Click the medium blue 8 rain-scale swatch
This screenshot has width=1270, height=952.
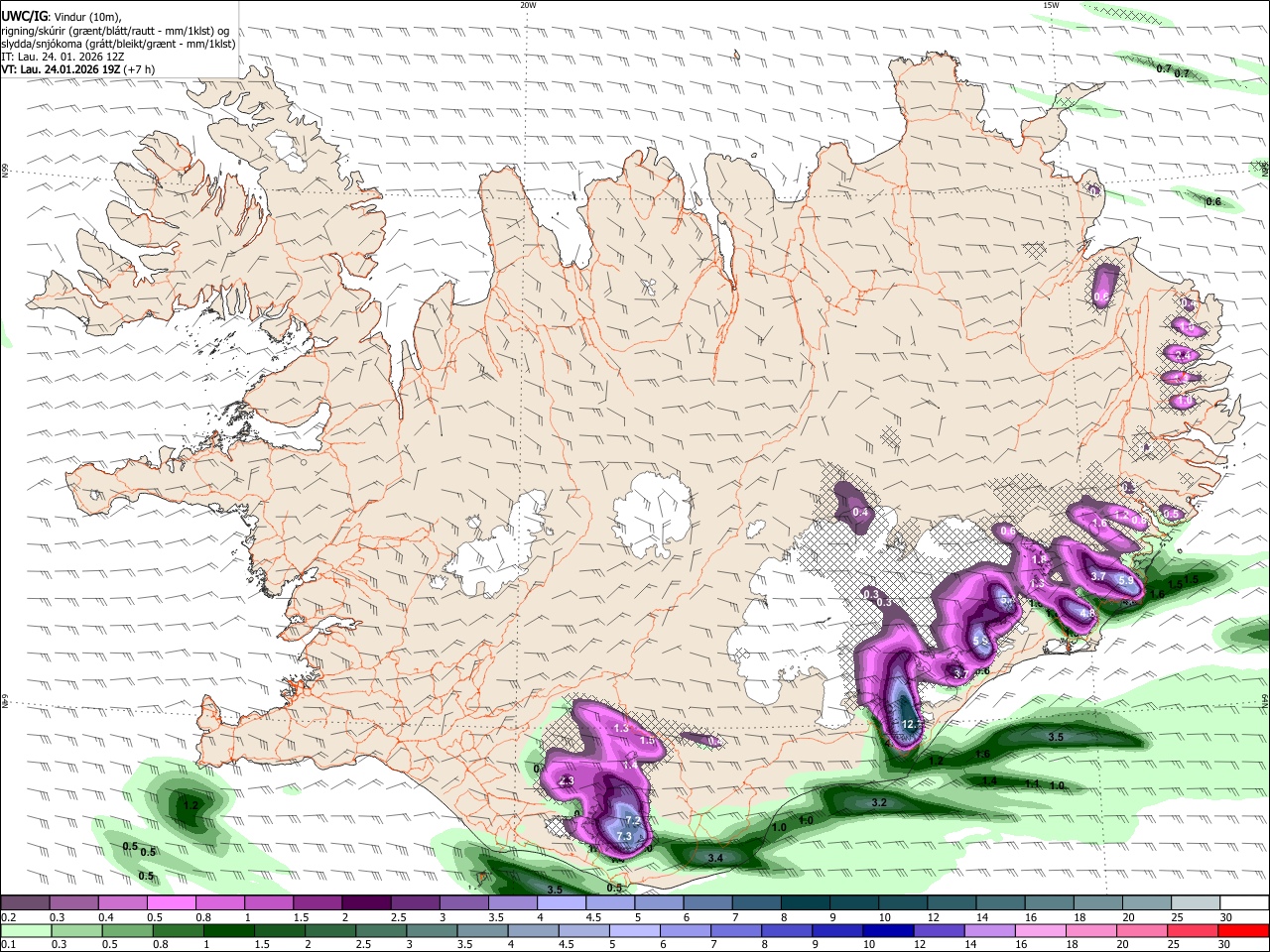coord(787,931)
